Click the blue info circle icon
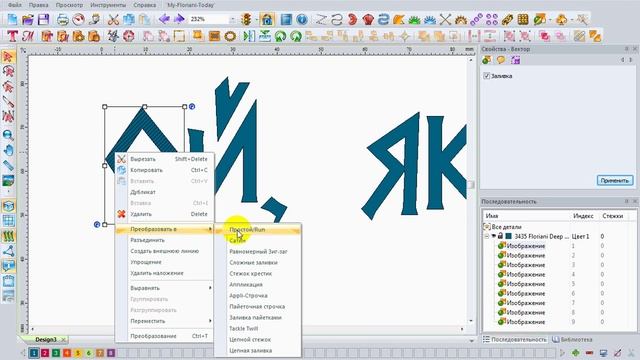The height and width of the screenshot is (360, 640). 302,19
